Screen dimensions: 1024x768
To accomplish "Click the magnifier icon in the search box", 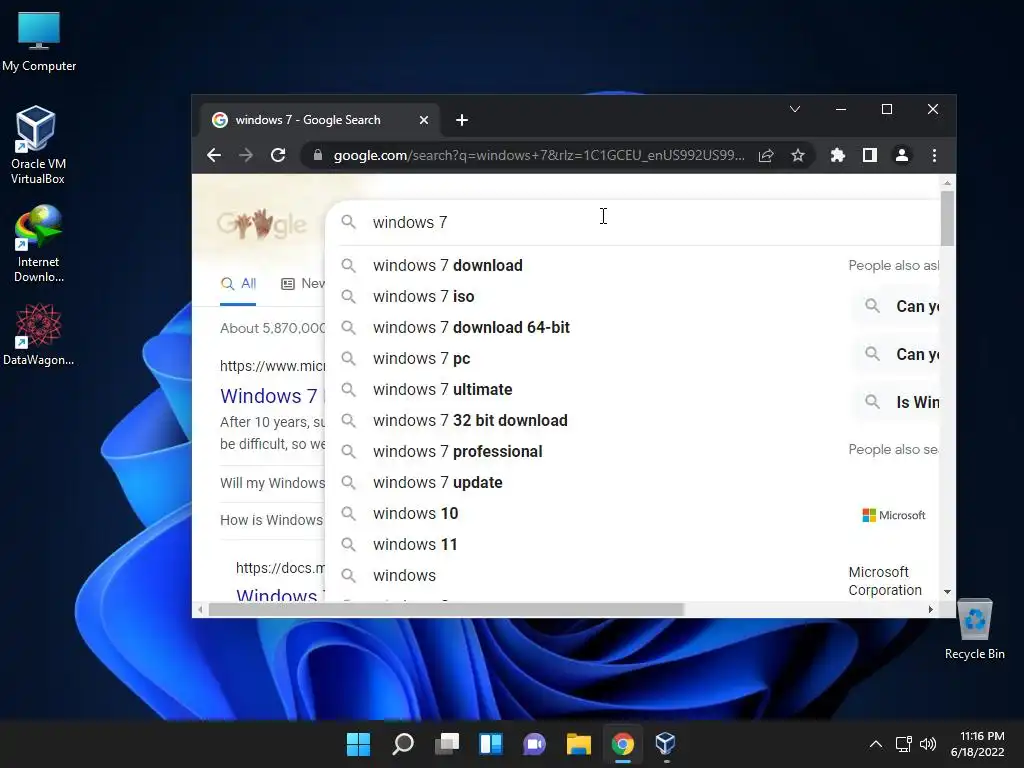I will tap(349, 223).
